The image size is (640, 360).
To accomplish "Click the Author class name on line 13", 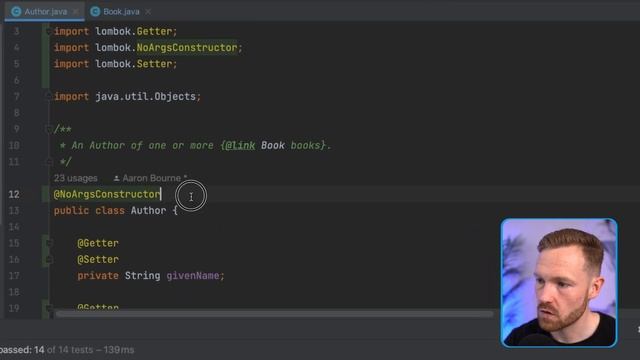I will click(148, 211).
